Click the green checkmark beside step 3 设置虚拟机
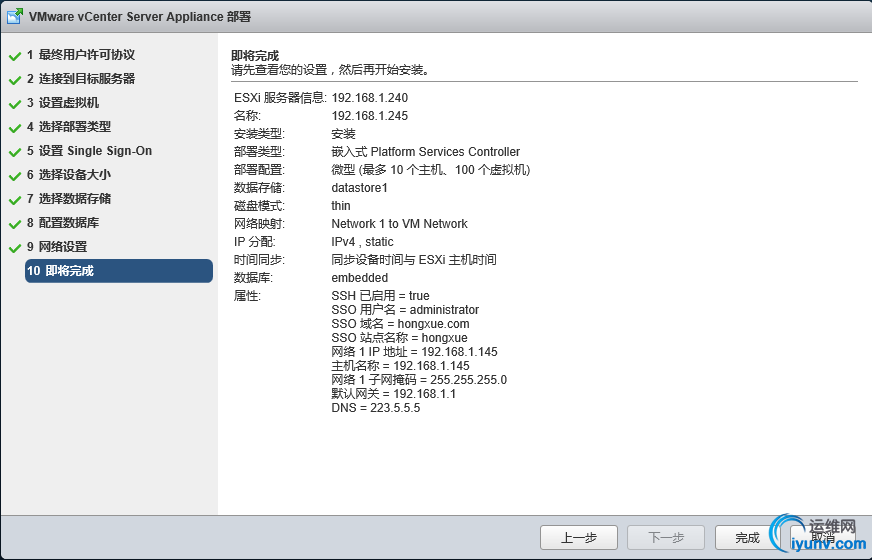This screenshot has height=560, width=872. tap(15, 105)
